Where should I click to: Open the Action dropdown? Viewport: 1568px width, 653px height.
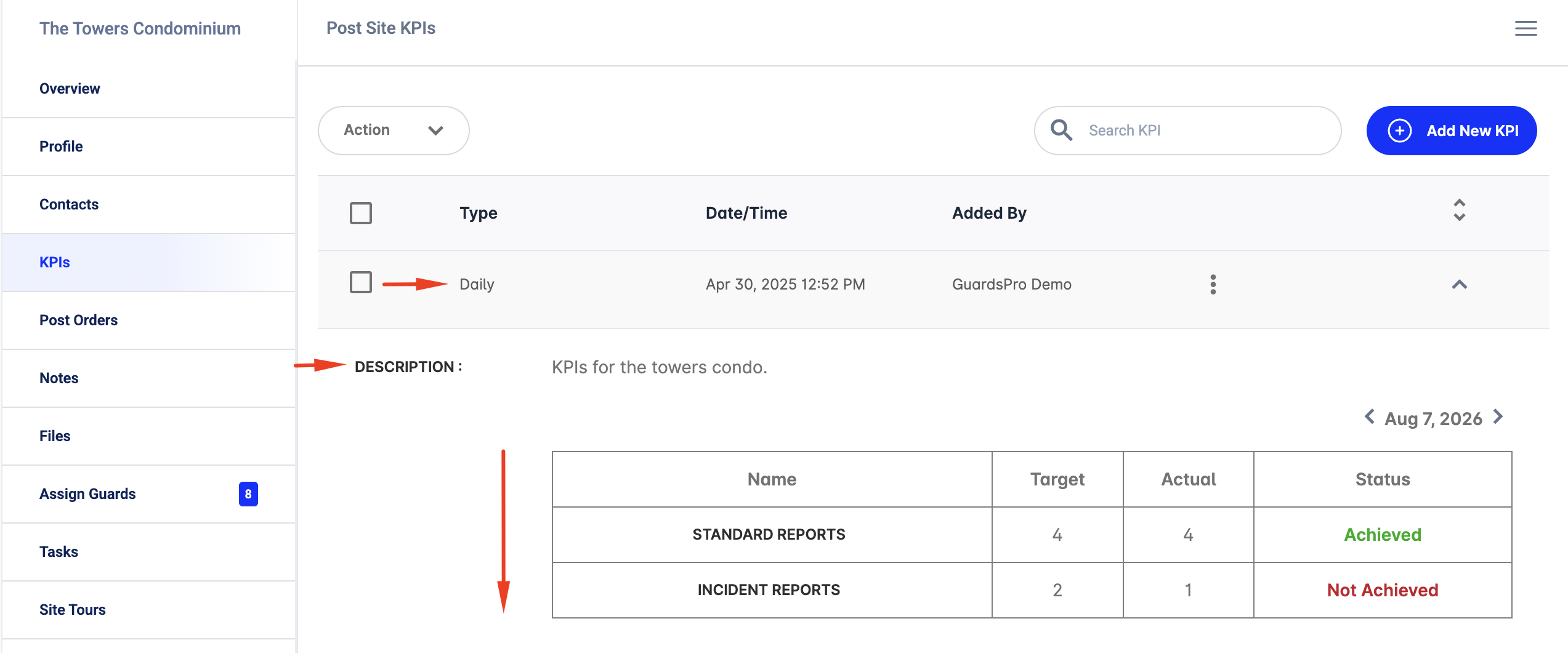click(x=394, y=130)
